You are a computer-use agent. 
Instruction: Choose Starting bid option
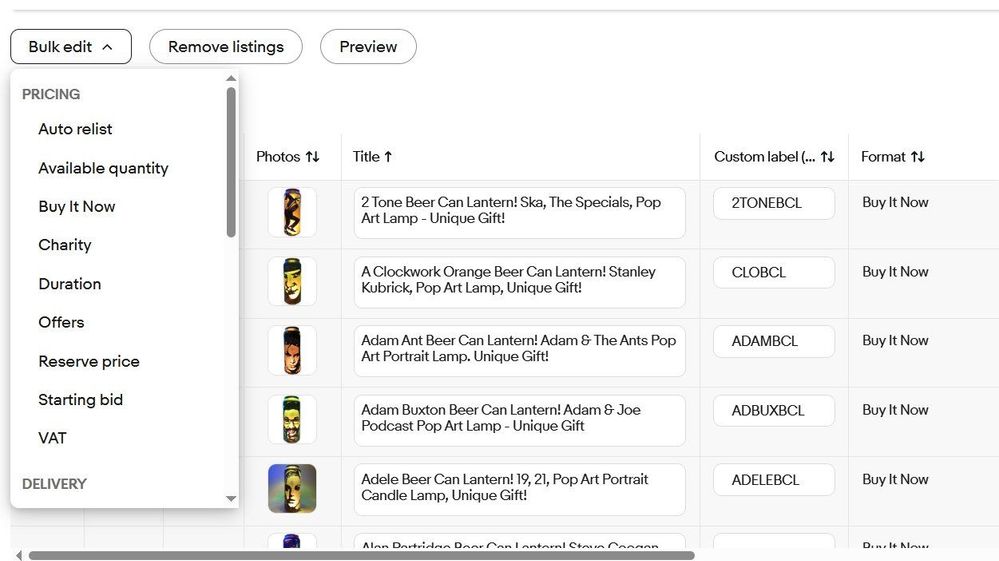point(80,400)
